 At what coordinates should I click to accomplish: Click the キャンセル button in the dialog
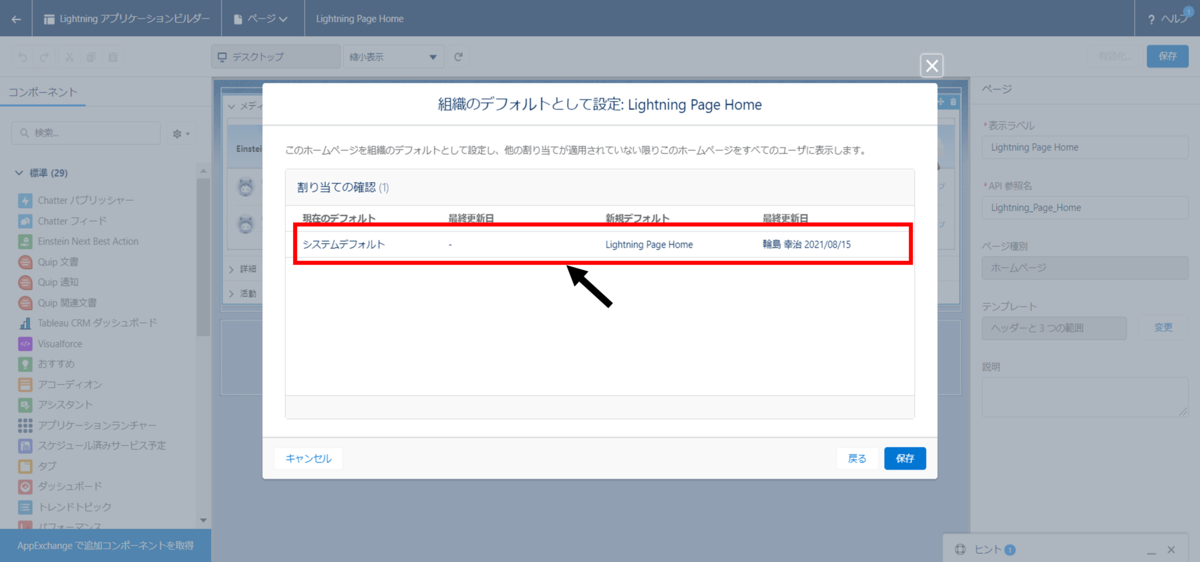(308, 458)
